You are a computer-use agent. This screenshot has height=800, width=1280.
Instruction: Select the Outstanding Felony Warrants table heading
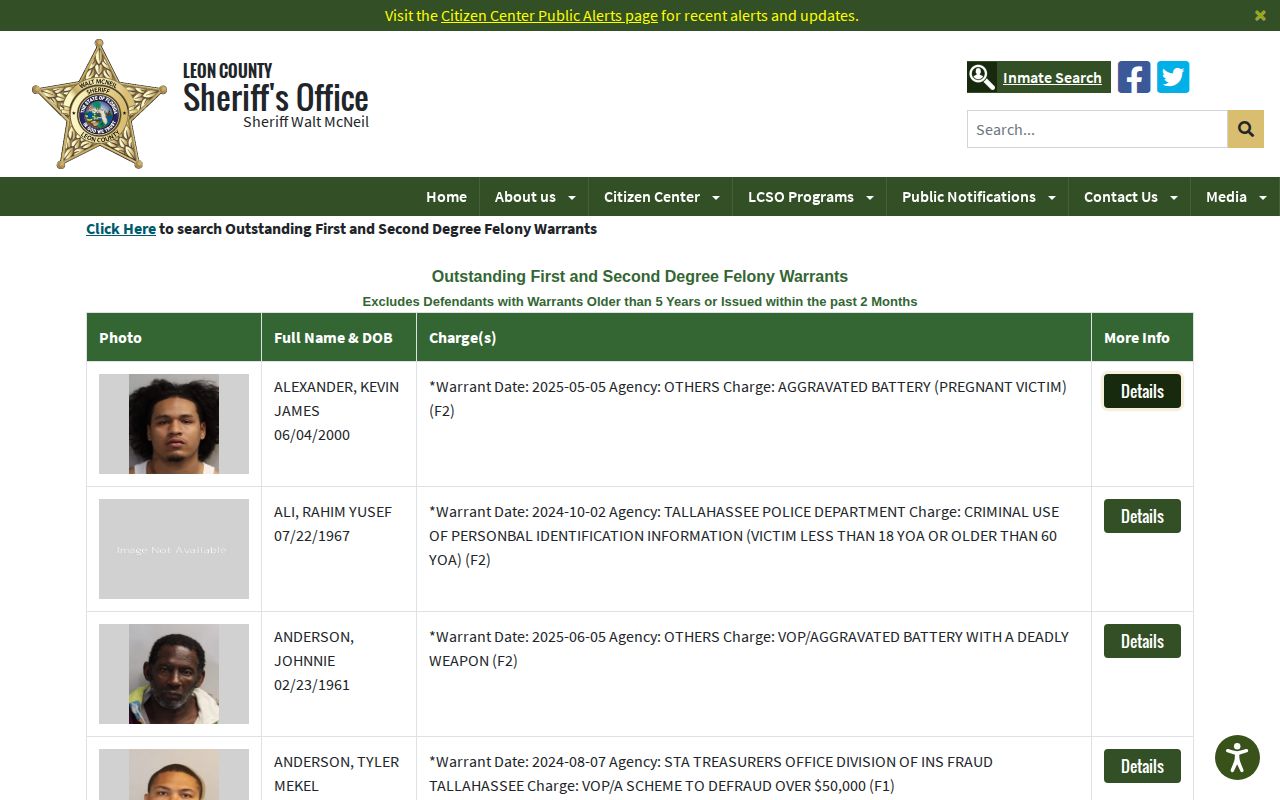coord(640,276)
